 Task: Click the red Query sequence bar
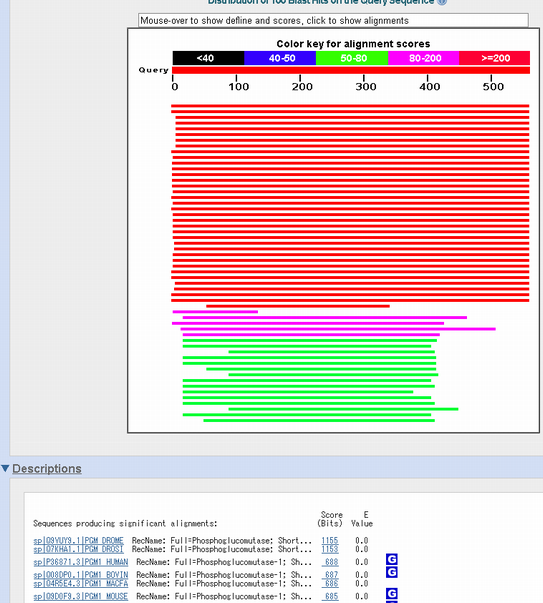(x=351, y=70)
